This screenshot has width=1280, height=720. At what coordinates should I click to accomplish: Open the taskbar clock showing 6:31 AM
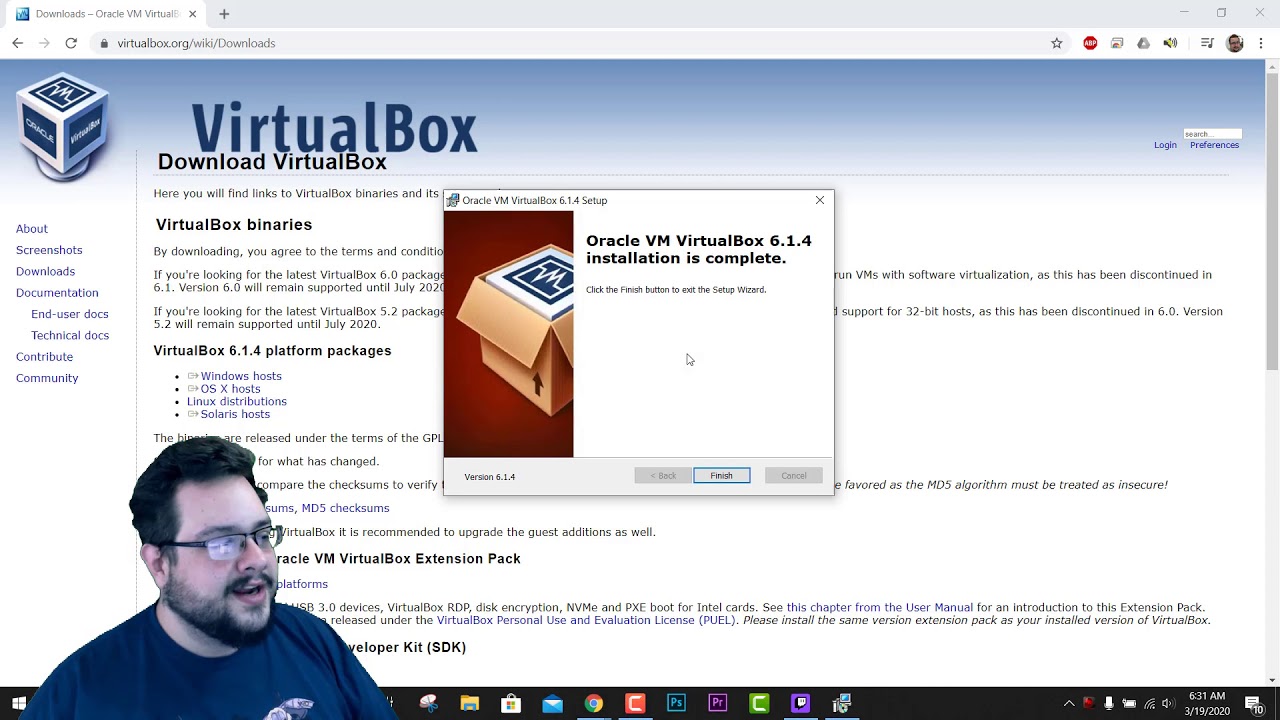pyautogui.click(x=1207, y=703)
